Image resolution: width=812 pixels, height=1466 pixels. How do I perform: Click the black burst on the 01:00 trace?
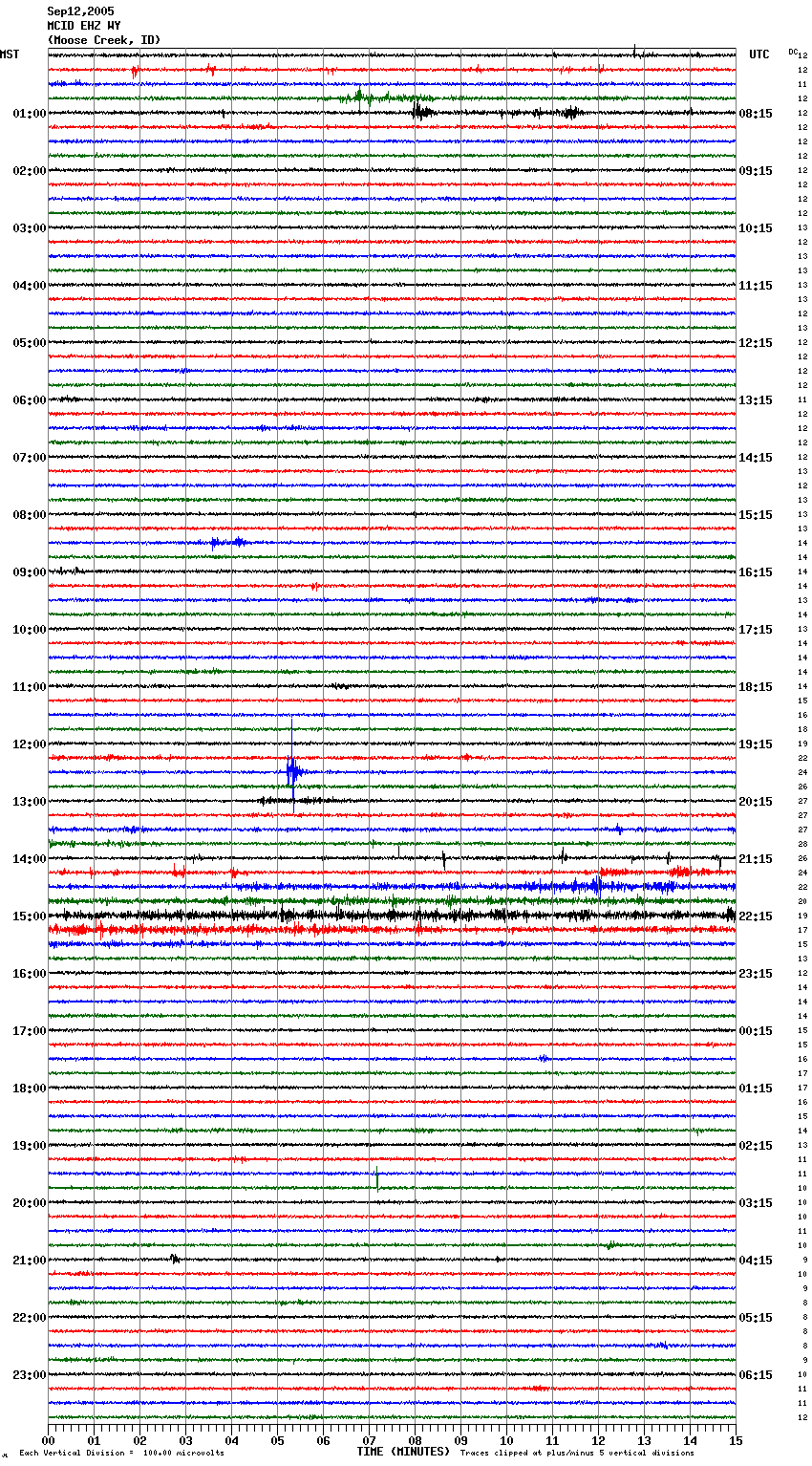[421, 112]
